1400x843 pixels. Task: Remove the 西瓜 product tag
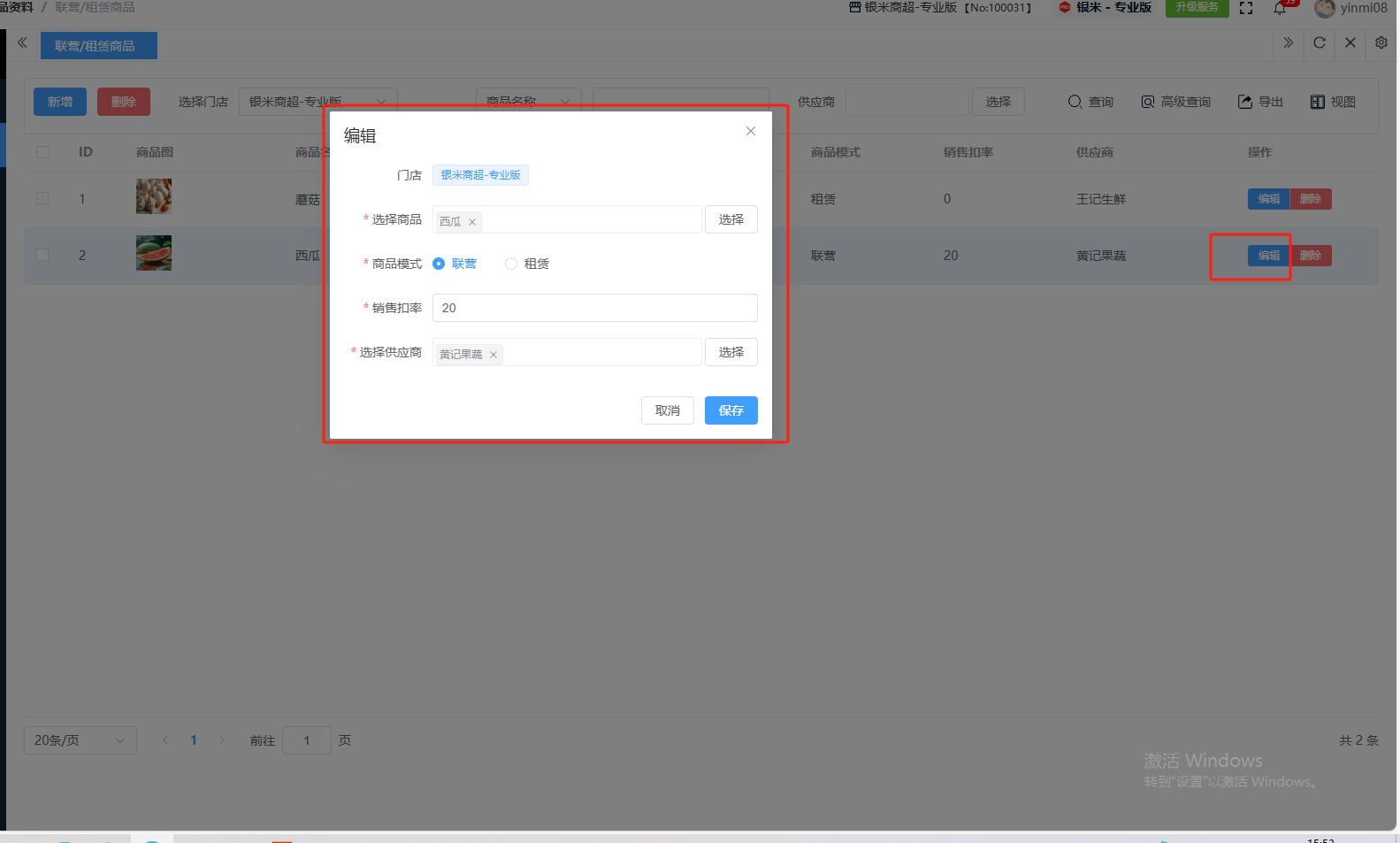click(x=472, y=222)
